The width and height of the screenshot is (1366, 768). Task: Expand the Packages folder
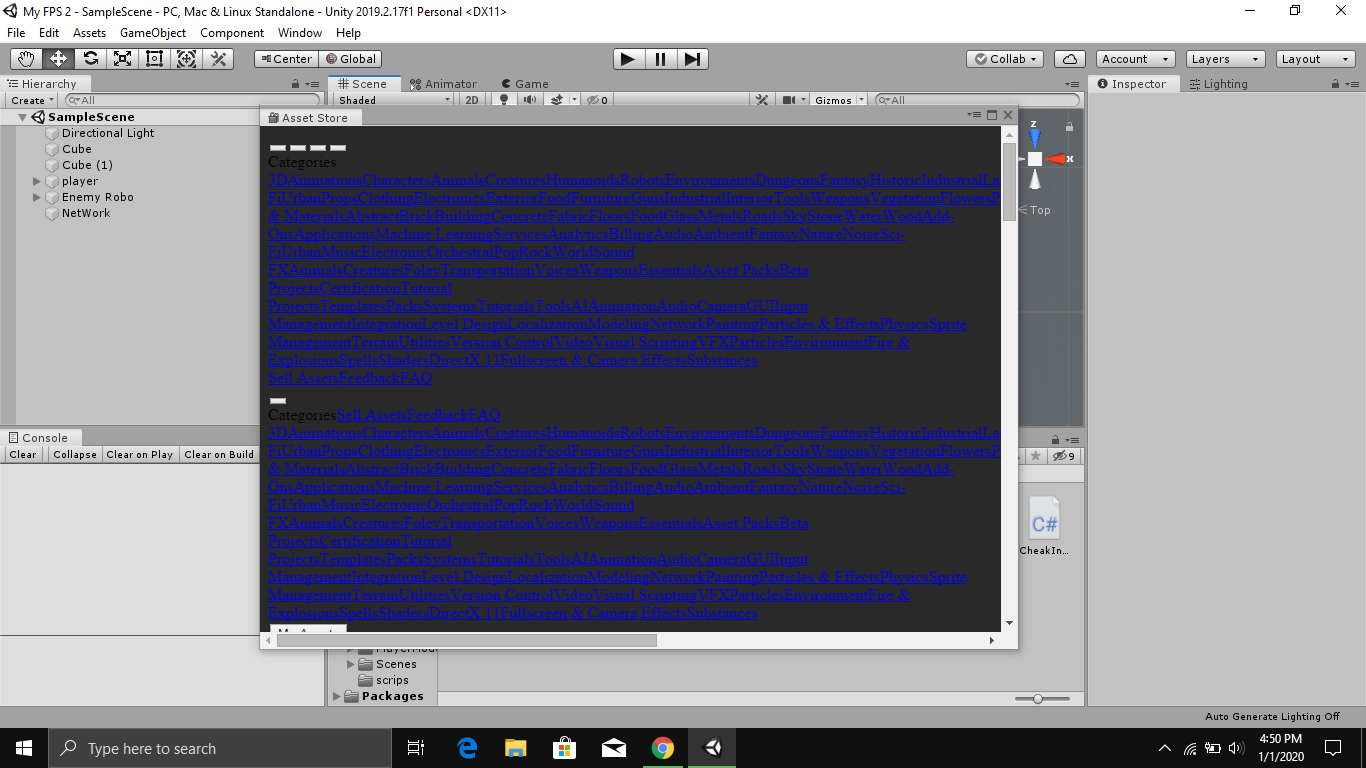point(335,696)
